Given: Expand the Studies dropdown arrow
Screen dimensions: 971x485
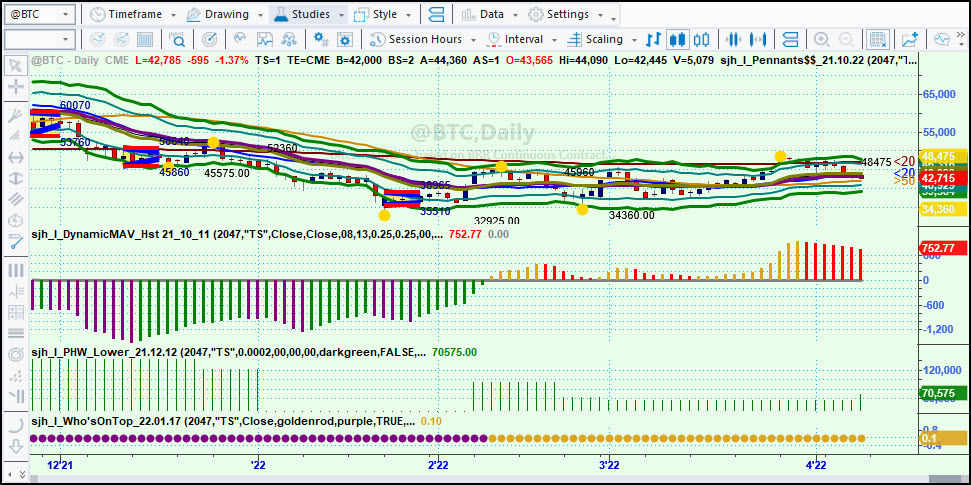Looking at the screenshot, I should 342,14.
